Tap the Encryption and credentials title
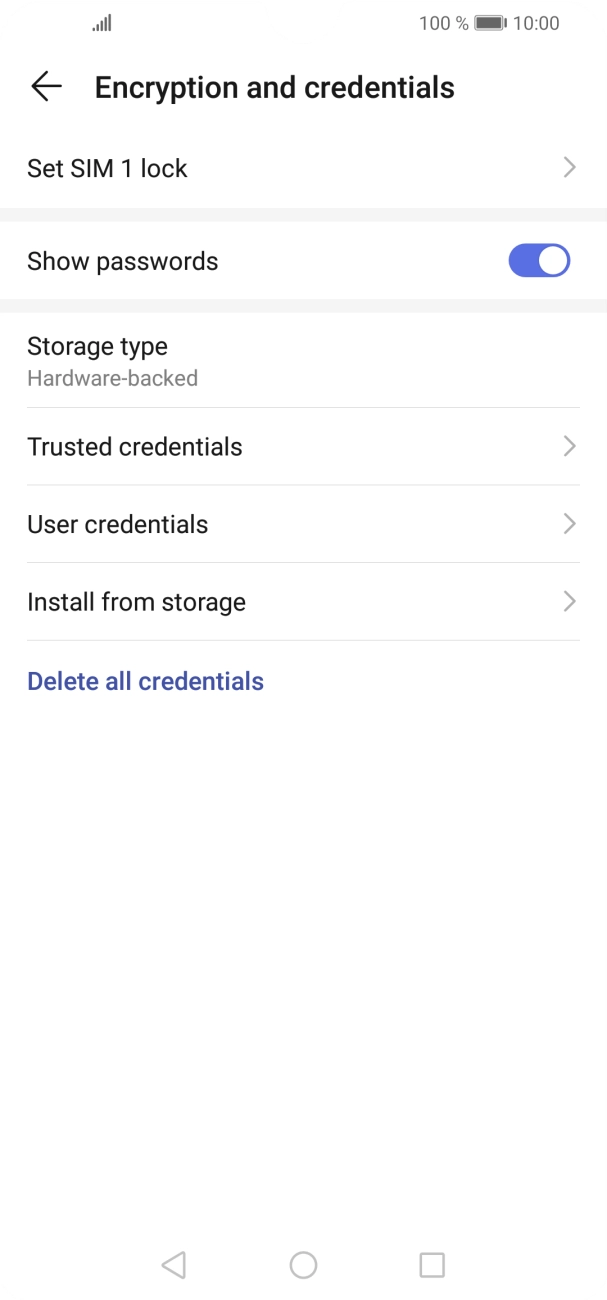Image resolution: width=607 pixels, height=1300 pixels. coord(275,87)
